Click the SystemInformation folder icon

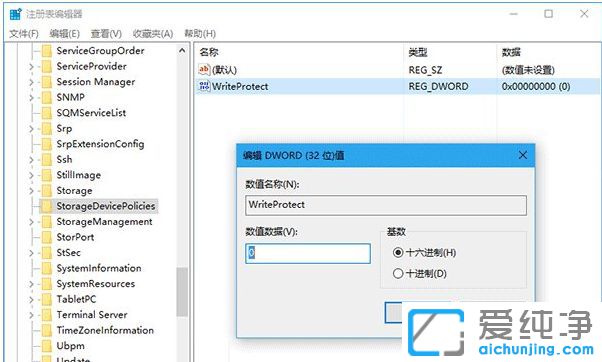point(47,268)
